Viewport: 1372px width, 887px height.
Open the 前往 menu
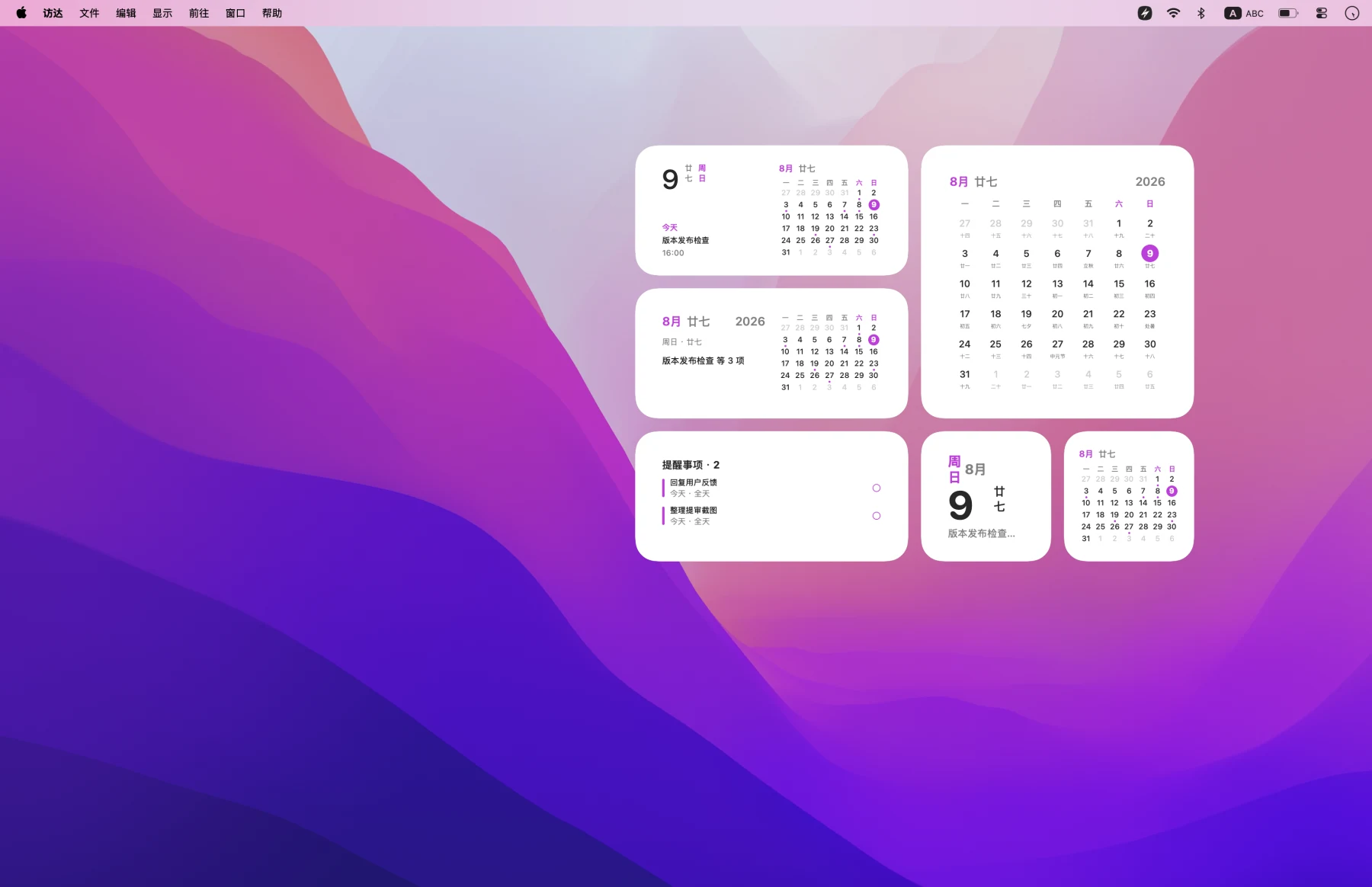point(199,13)
